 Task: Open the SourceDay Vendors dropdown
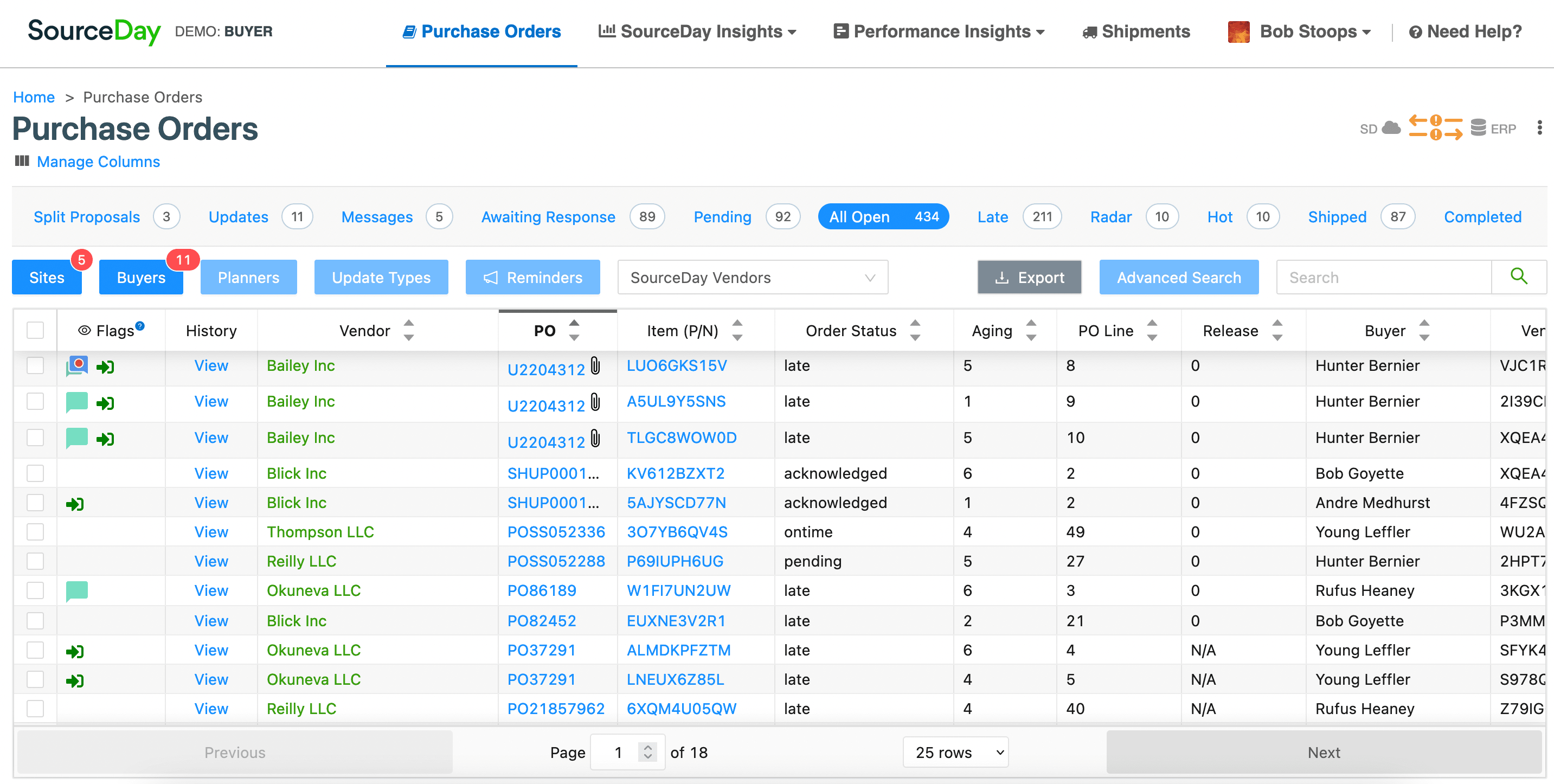(752, 278)
